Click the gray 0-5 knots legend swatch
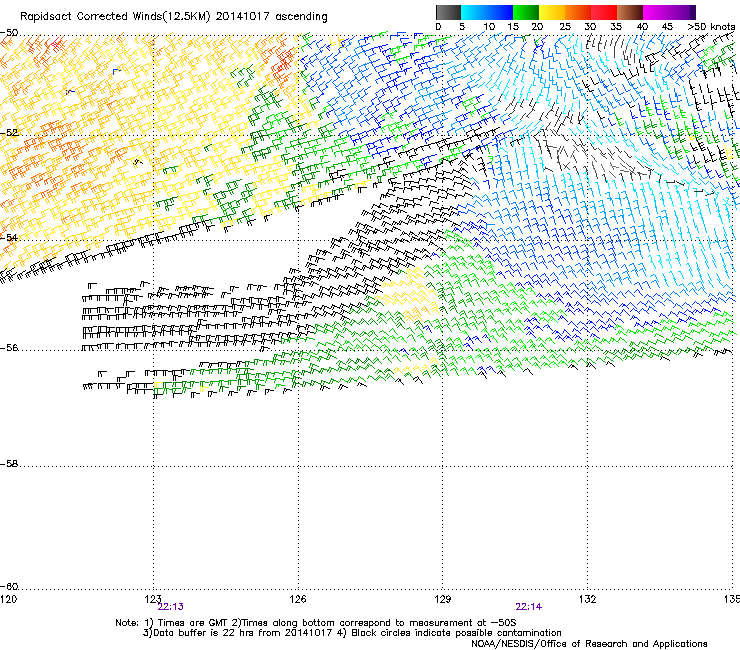The image size is (740, 650). click(448, 12)
